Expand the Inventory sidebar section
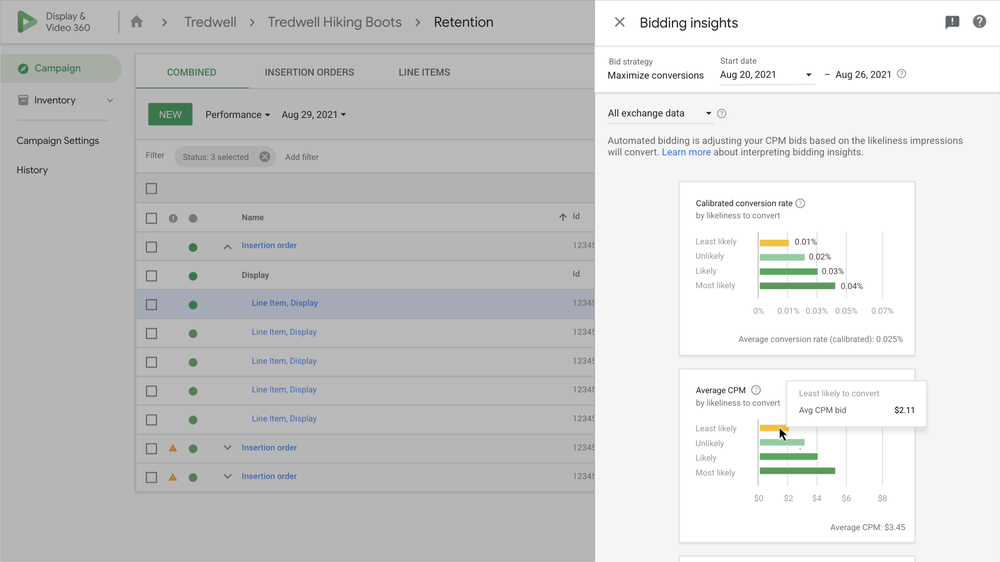Image resolution: width=1000 pixels, height=562 pixels. tap(110, 101)
